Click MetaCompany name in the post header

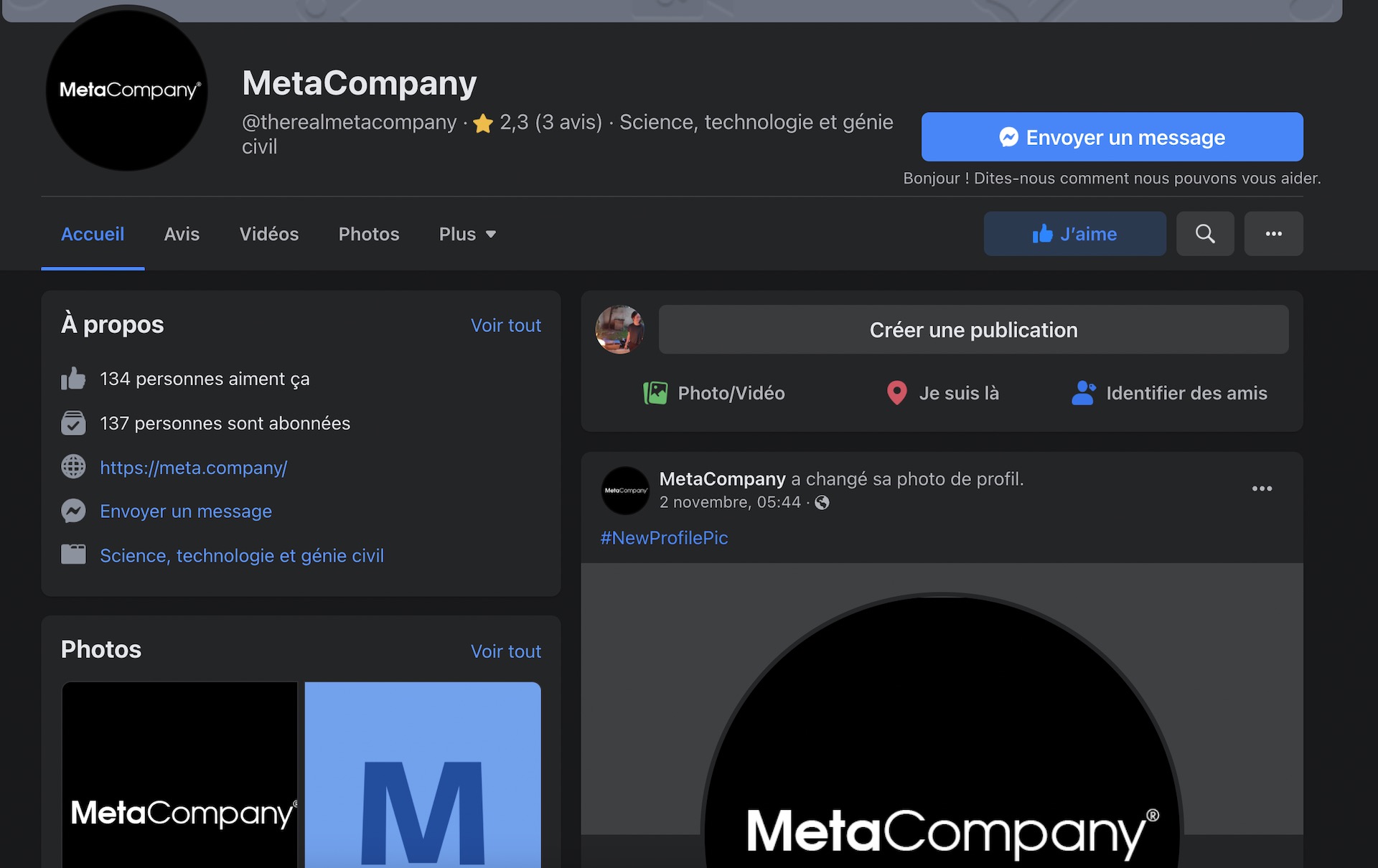(722, 478)
